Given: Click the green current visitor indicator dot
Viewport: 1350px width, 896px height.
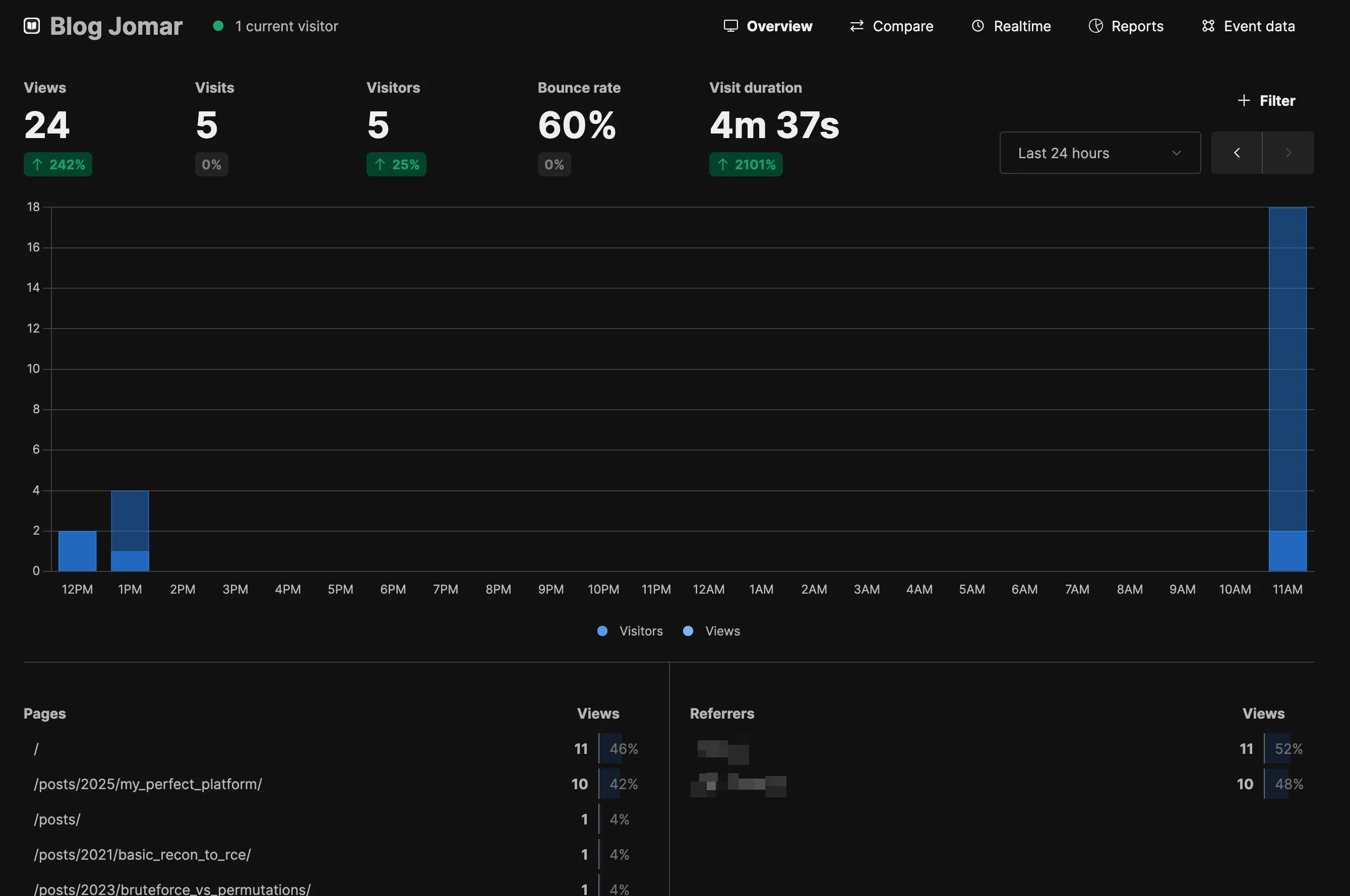Looking at the screenshot, I should tap(218, 26).
